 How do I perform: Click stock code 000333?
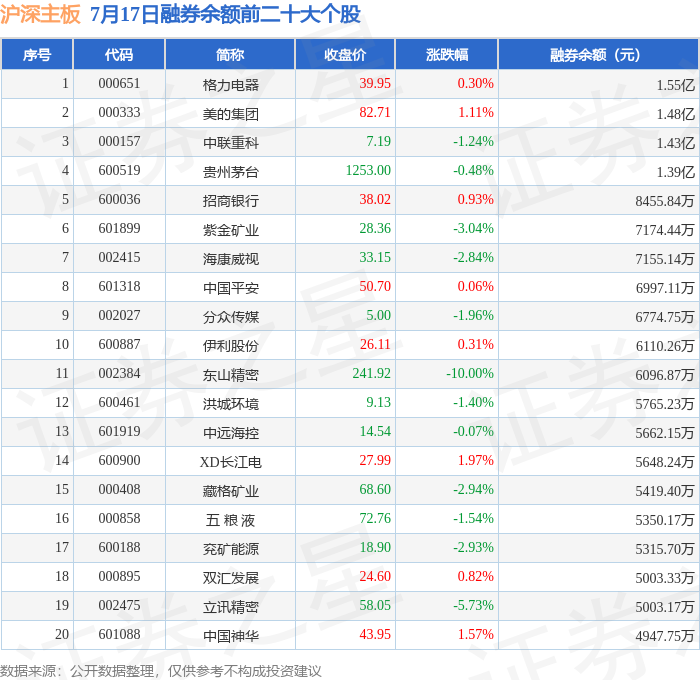coord(119,112)
